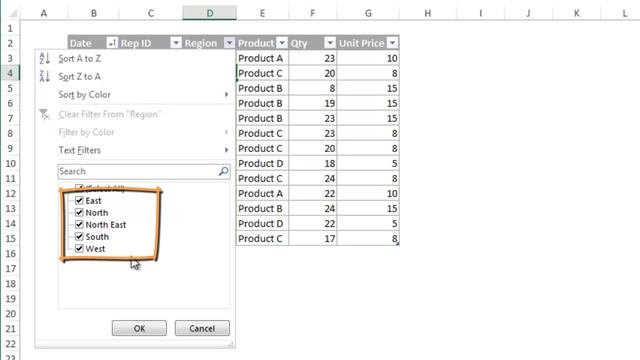Select column D header
The height and width of the screenshot is (360, 640).
click(x=209, y=13)
